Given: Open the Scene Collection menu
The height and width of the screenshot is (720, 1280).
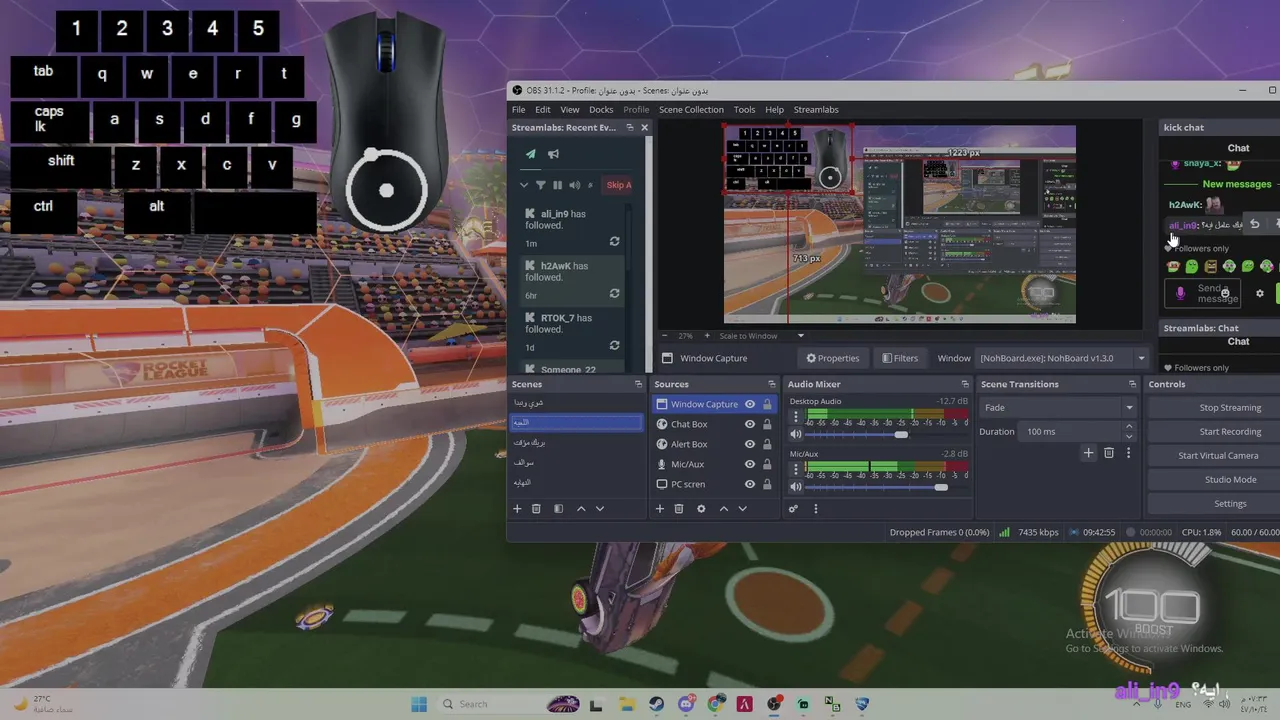Looking at the screenshot, I should pyautogui.click(x=691, y=110).
